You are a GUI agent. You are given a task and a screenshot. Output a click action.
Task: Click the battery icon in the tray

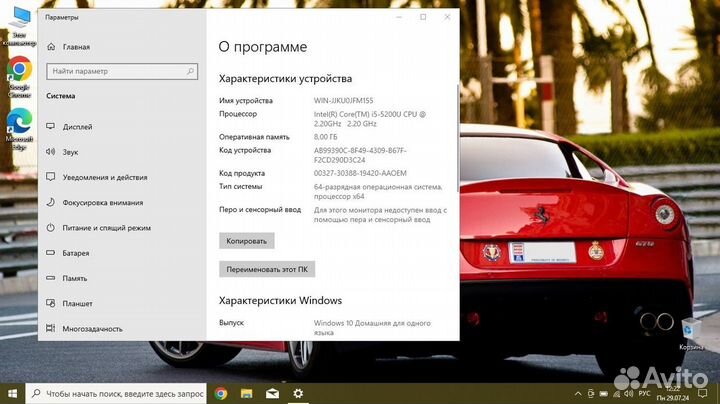pos(603,394)
